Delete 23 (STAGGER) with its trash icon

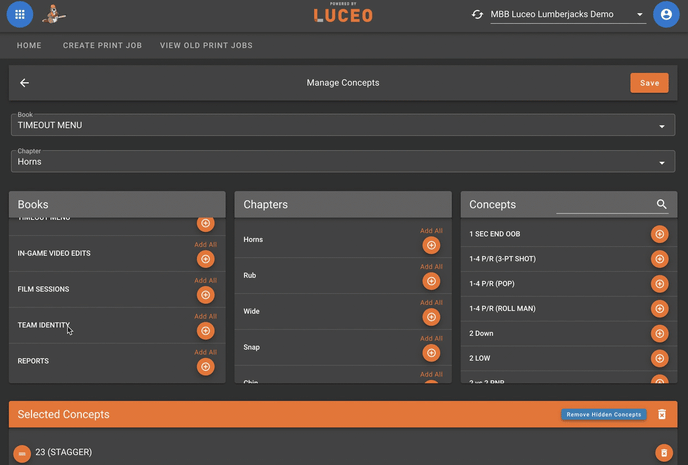[664, 452]
